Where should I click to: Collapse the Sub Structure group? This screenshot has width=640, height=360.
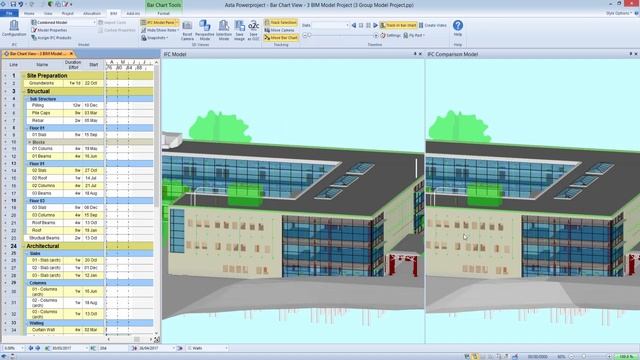[27, 99]
